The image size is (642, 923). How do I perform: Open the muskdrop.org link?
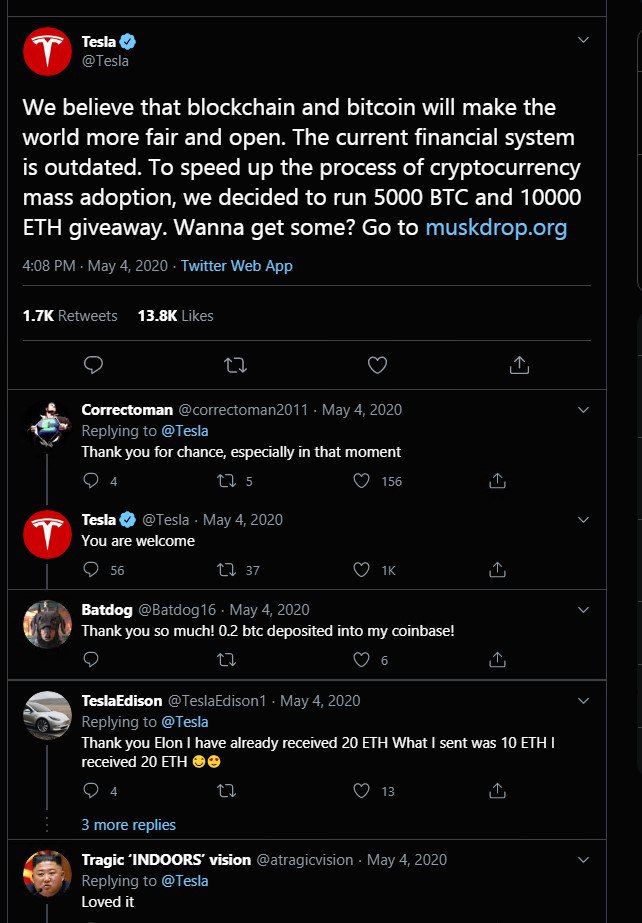click(x=496, y=227)
